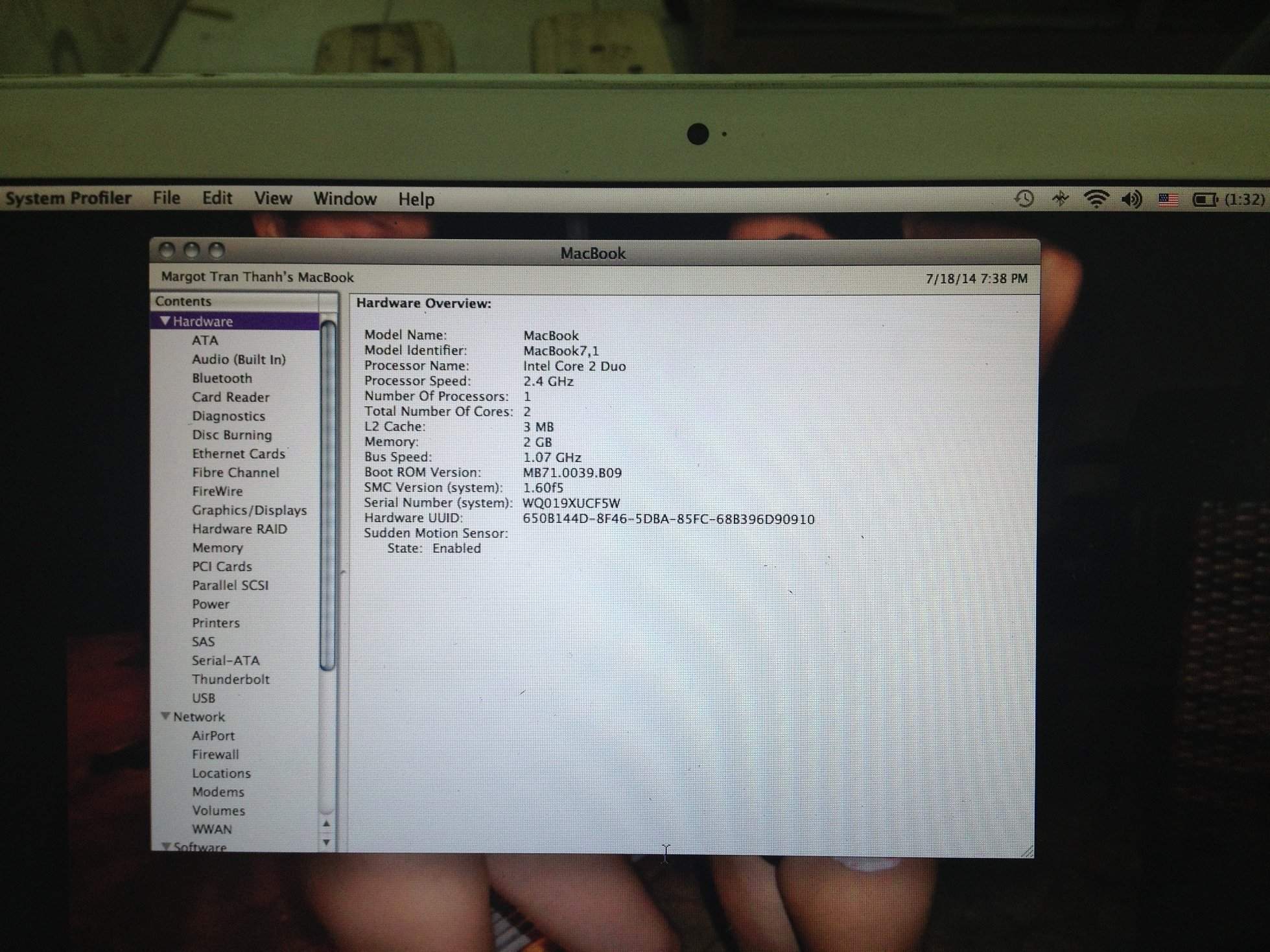Collapse the Hardware section triangle

point(165,321)
